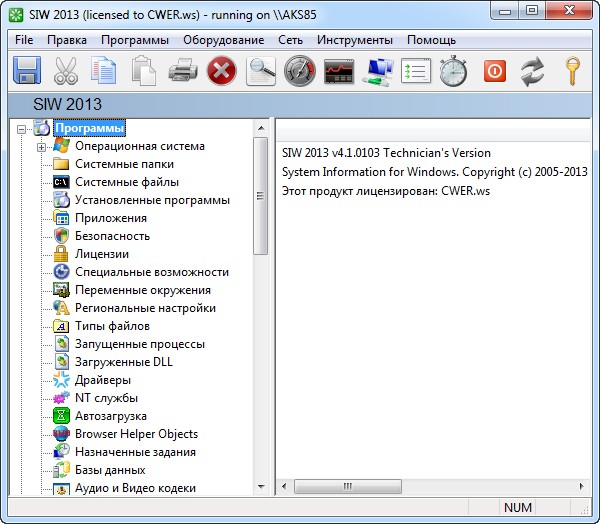Open the Сеть menu
Viewport: 600px width, 524px height.
tap(290, 40)
